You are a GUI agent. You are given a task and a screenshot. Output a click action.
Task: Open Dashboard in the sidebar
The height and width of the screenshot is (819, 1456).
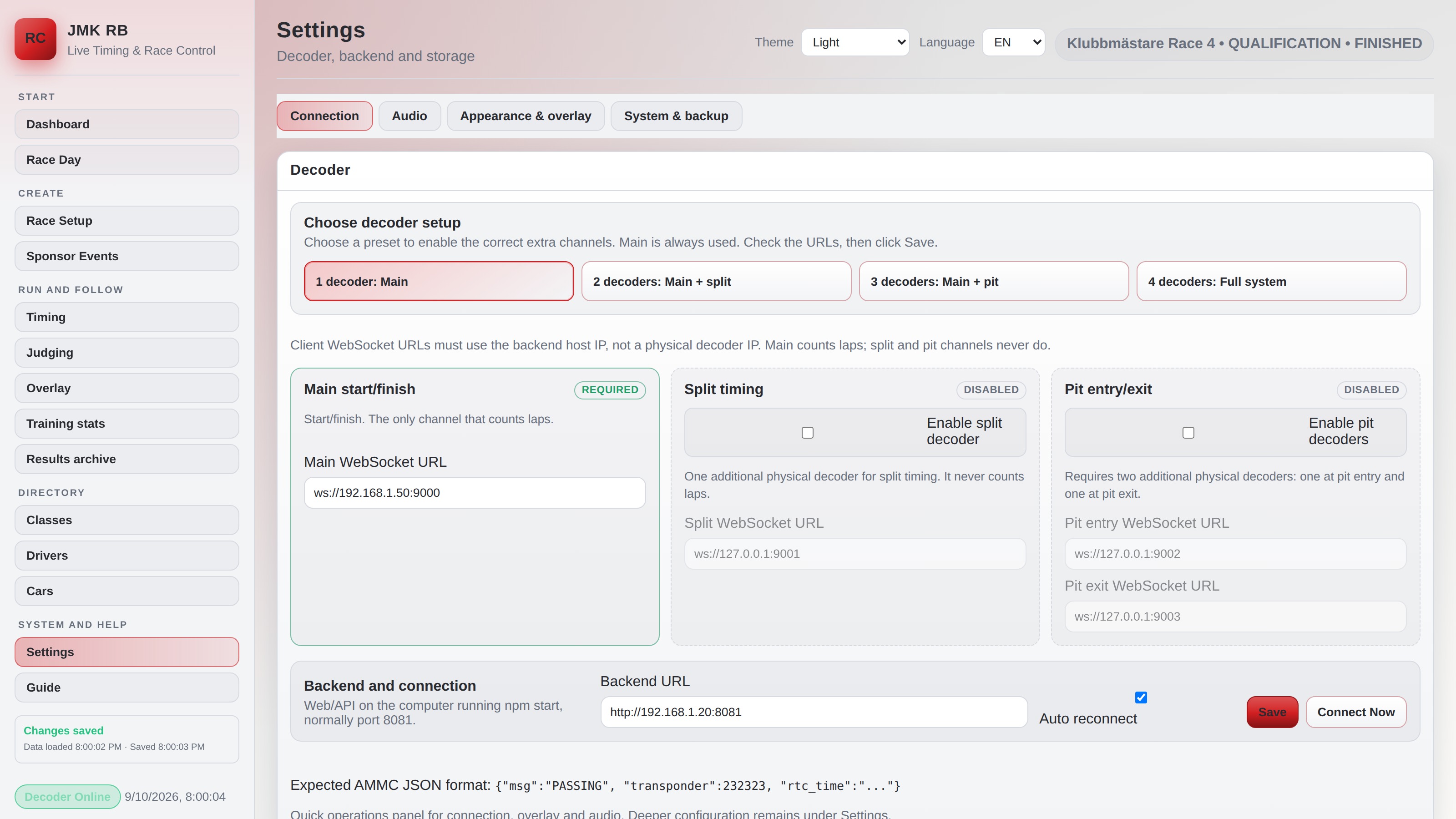126,124
